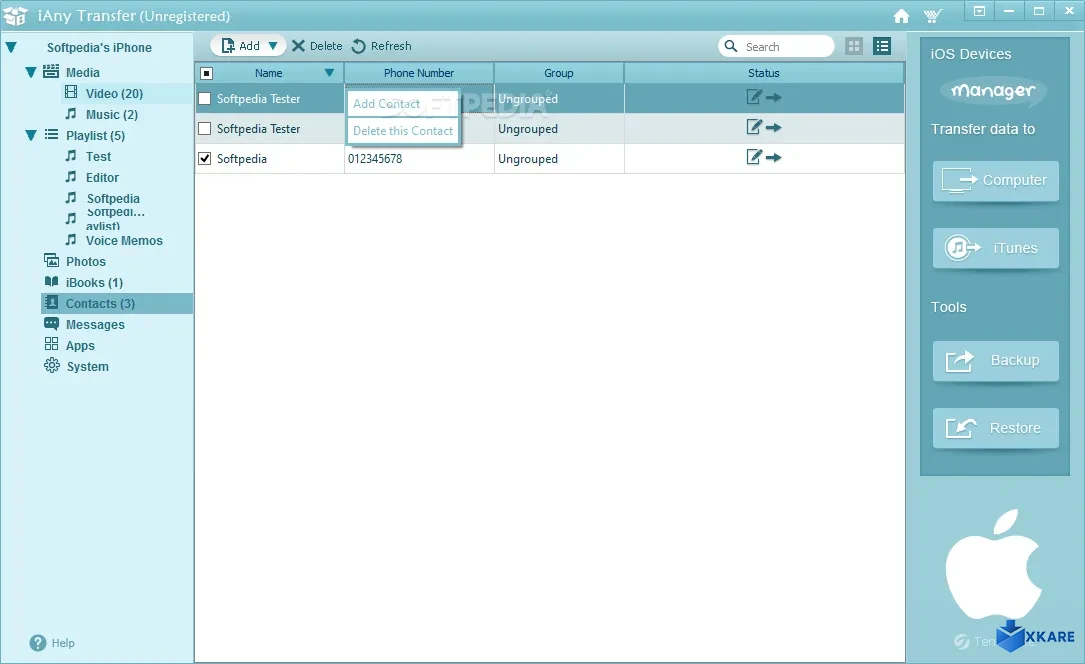Click the Messages speech bubble icon
Screen dimensions: 1085x664
tap(51, 324)
